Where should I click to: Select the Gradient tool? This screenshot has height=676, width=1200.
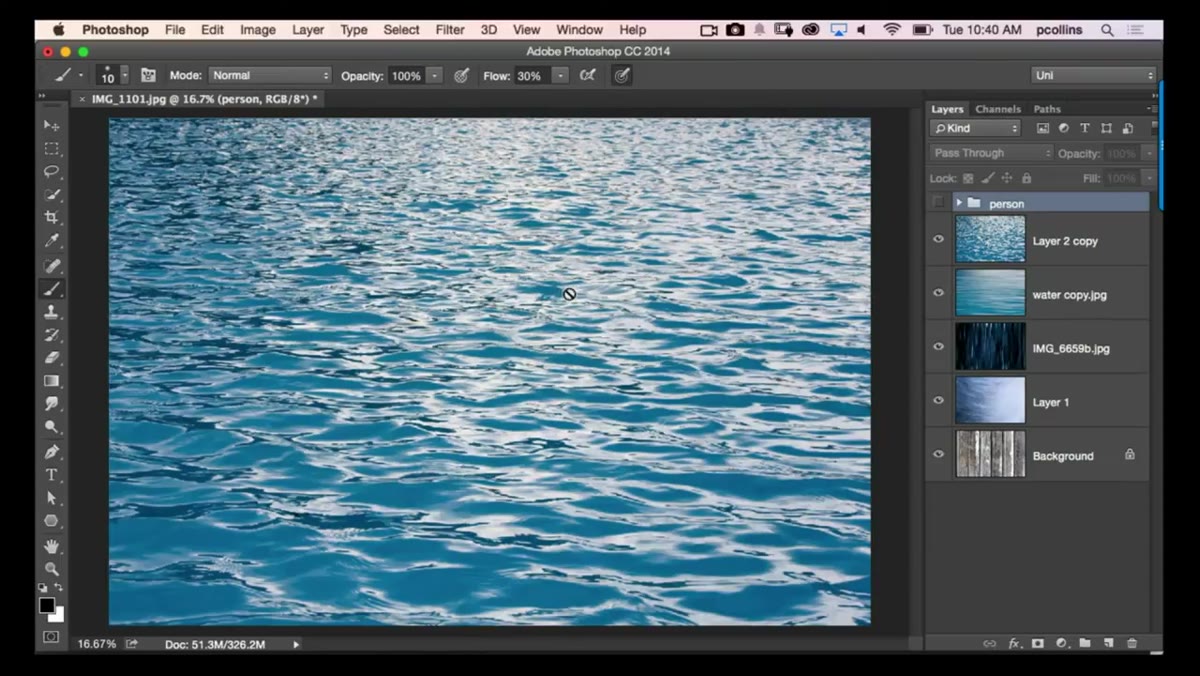tap(51, 381)
